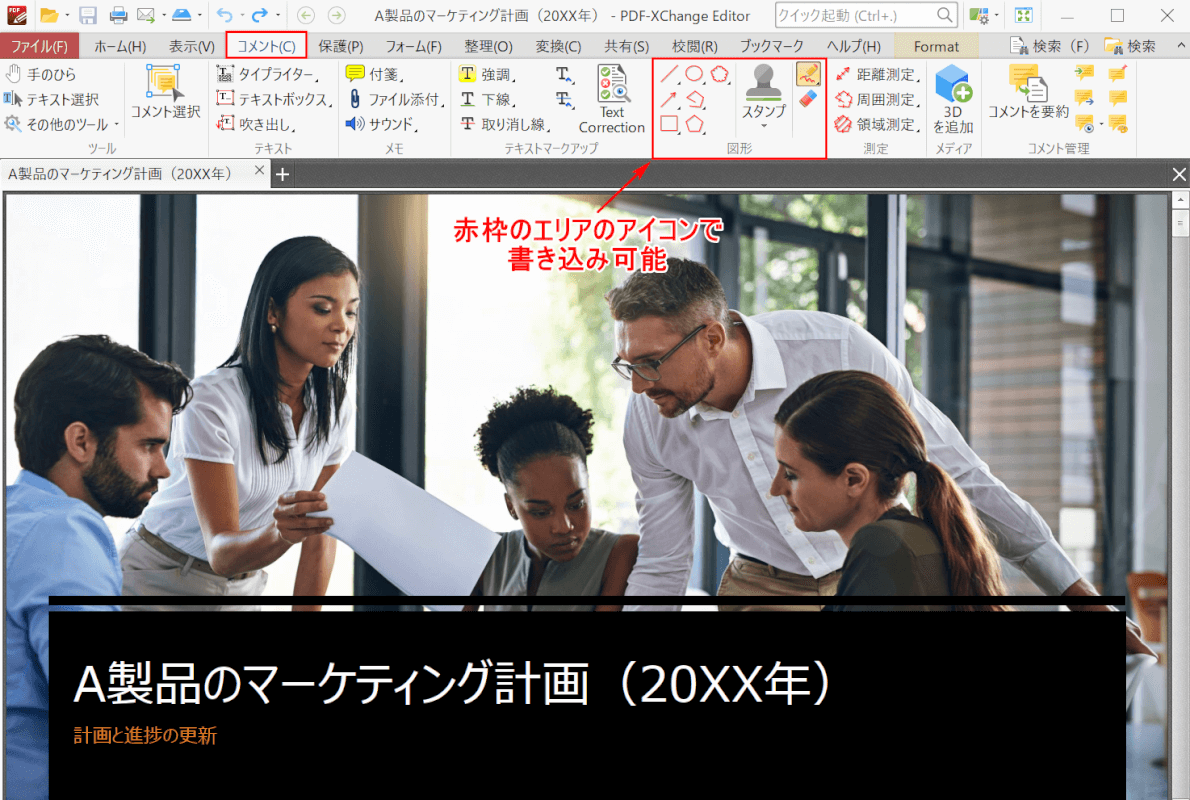The height and width of the screenshot is (800, 1190).
Task: Redo the last undone action
Action: coord(260,15)
